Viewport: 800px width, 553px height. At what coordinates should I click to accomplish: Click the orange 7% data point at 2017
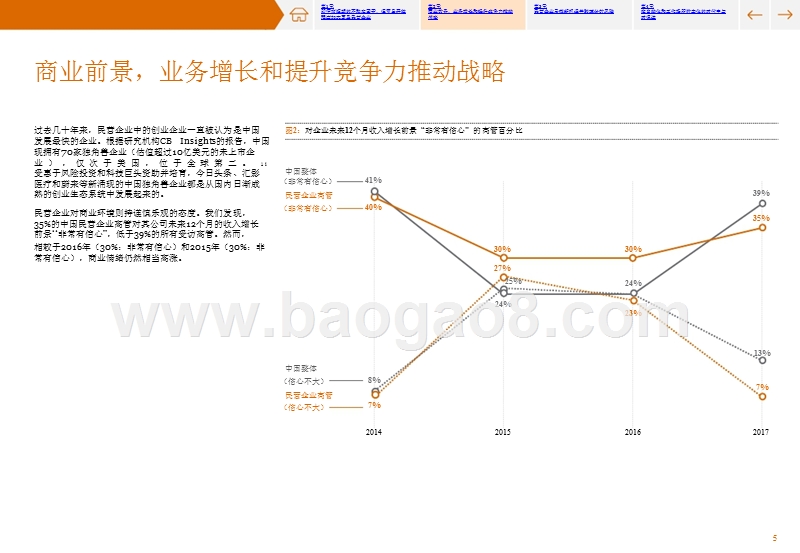(762, 396)
